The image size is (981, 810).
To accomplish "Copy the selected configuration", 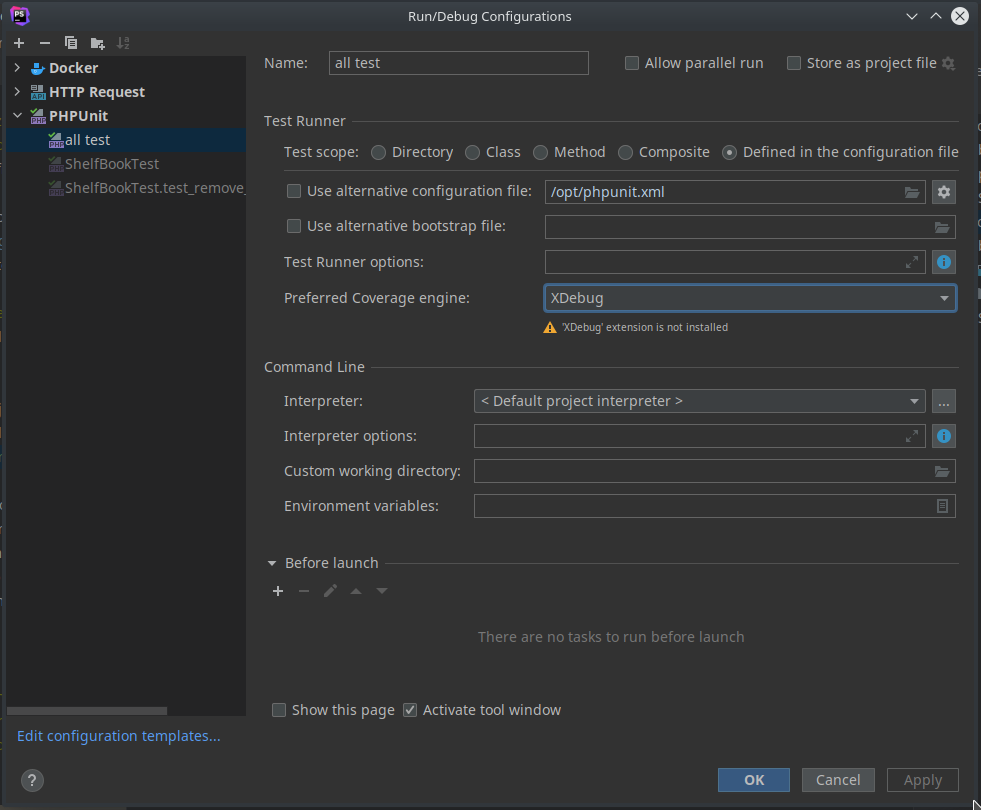I will (x=71, y=43).
